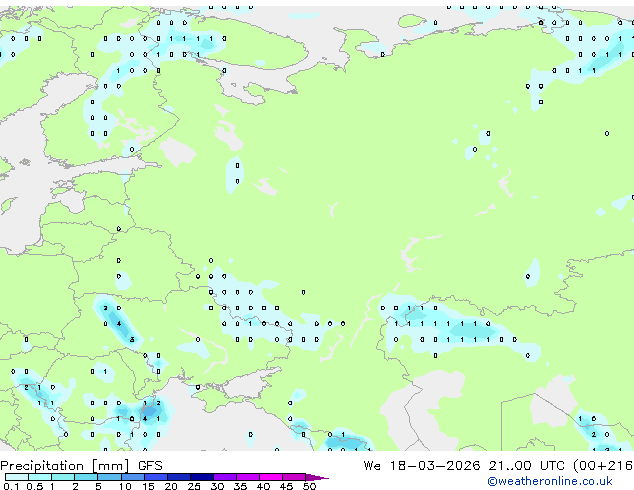Click the '50' legend scale label
Screen dimensions: 634x490
tap(309, 486)
